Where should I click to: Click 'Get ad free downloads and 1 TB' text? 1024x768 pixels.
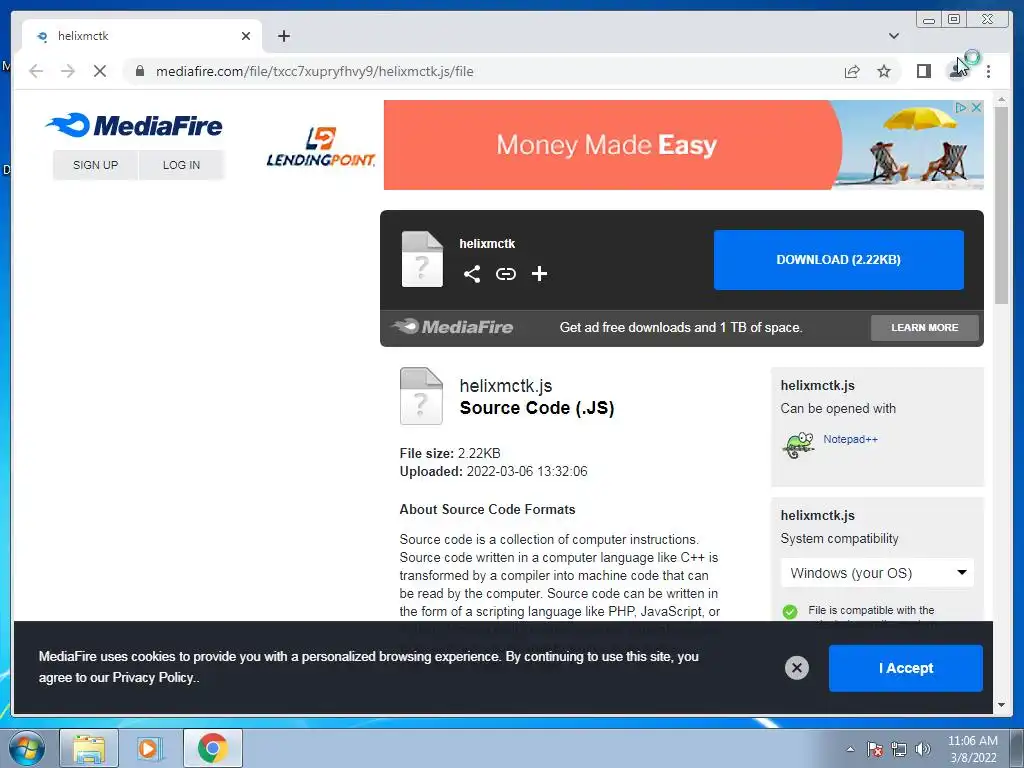point(681,327)
